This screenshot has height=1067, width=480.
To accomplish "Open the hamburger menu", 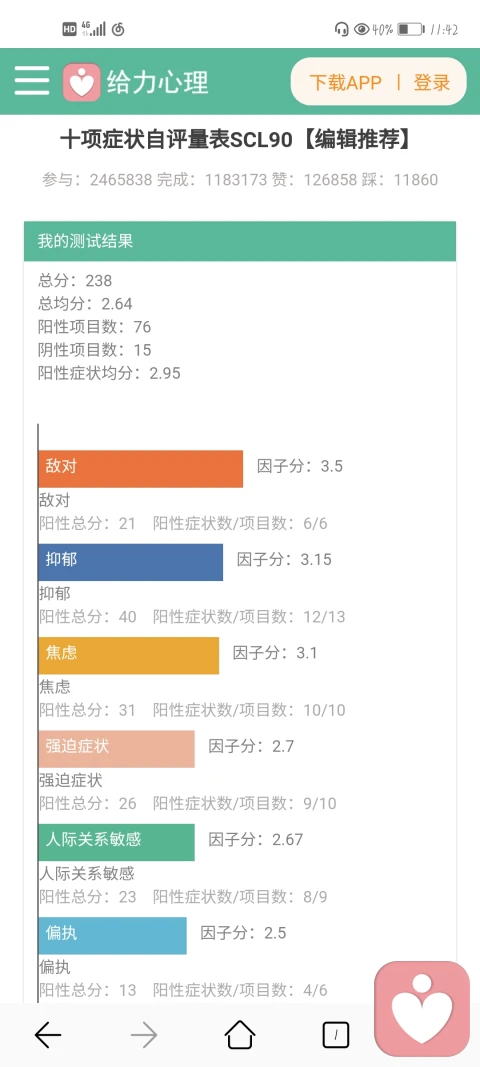I will pyautogui.click(x=32, y=81).
